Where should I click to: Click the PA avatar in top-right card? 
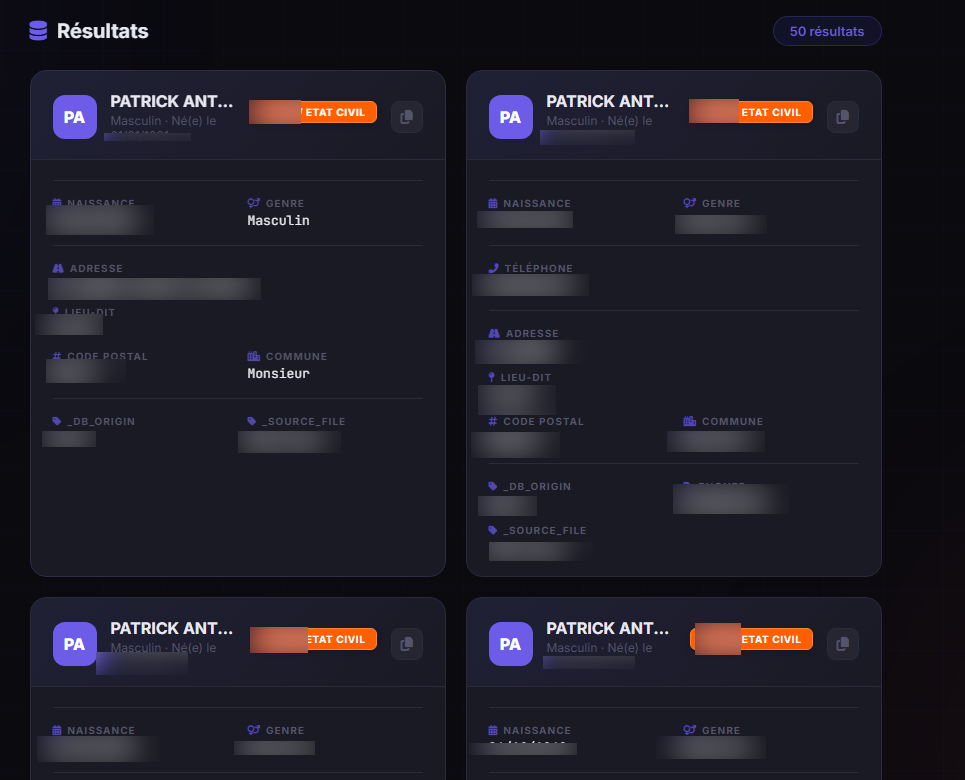click(x=510, y=117)
